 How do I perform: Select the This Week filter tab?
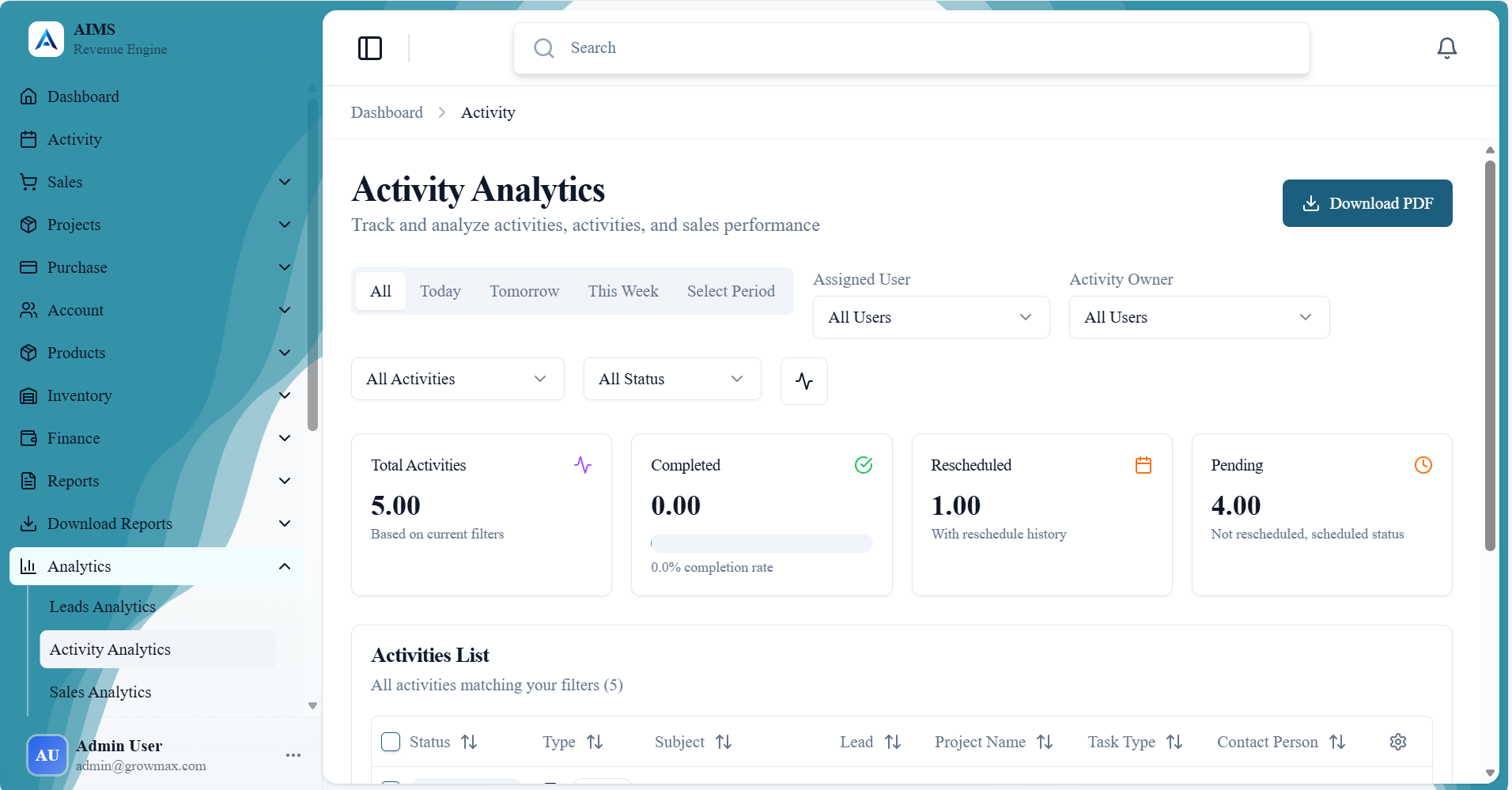click(623, 291)
